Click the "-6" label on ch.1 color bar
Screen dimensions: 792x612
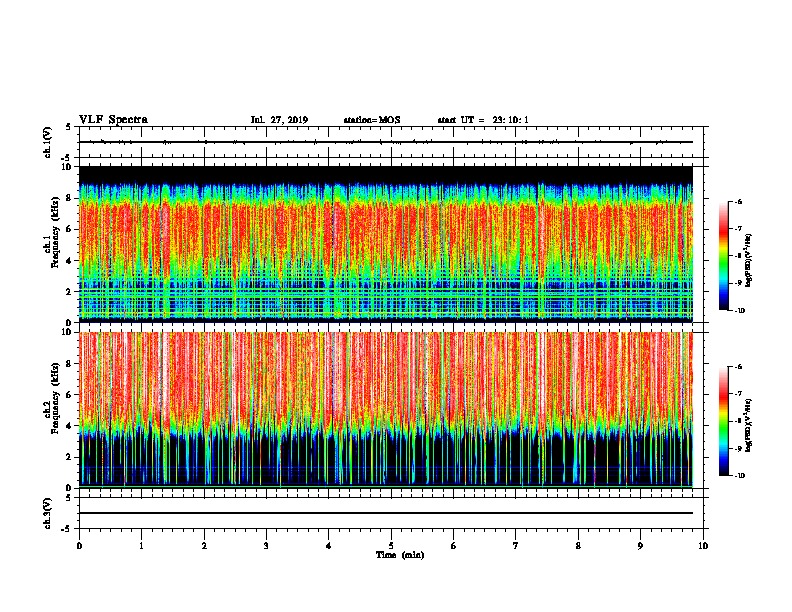click(x=738, y=202)
